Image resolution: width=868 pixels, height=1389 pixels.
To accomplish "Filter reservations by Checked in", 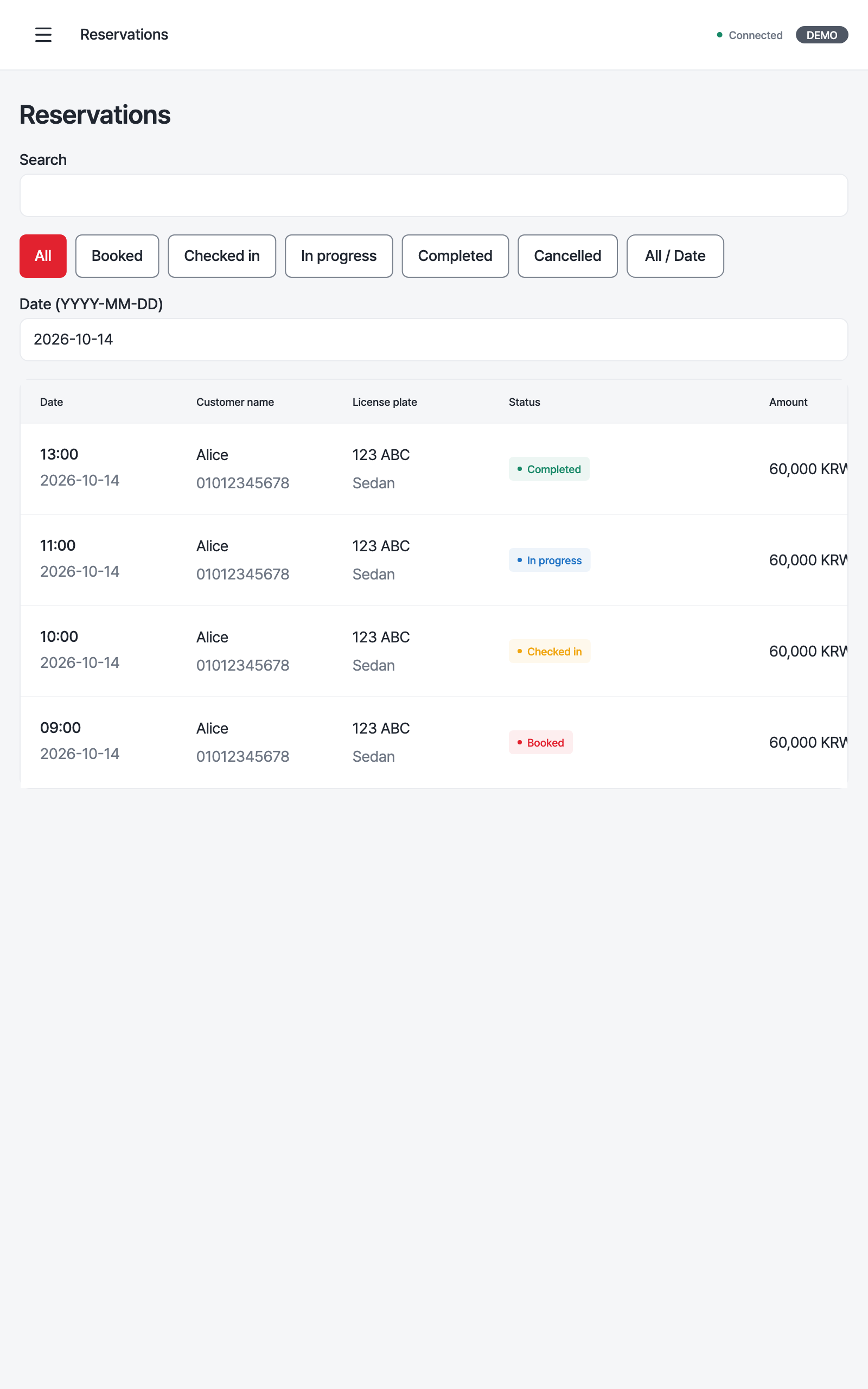I will [x=222, y=256].
